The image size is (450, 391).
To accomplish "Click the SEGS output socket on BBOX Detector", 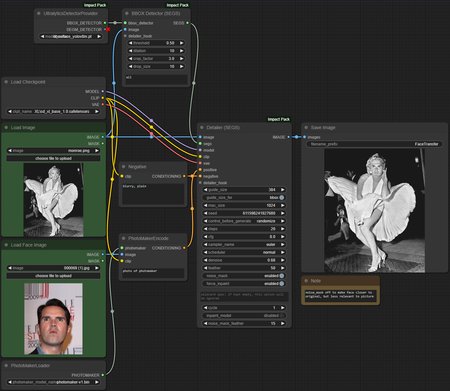I will click(187, 23).
